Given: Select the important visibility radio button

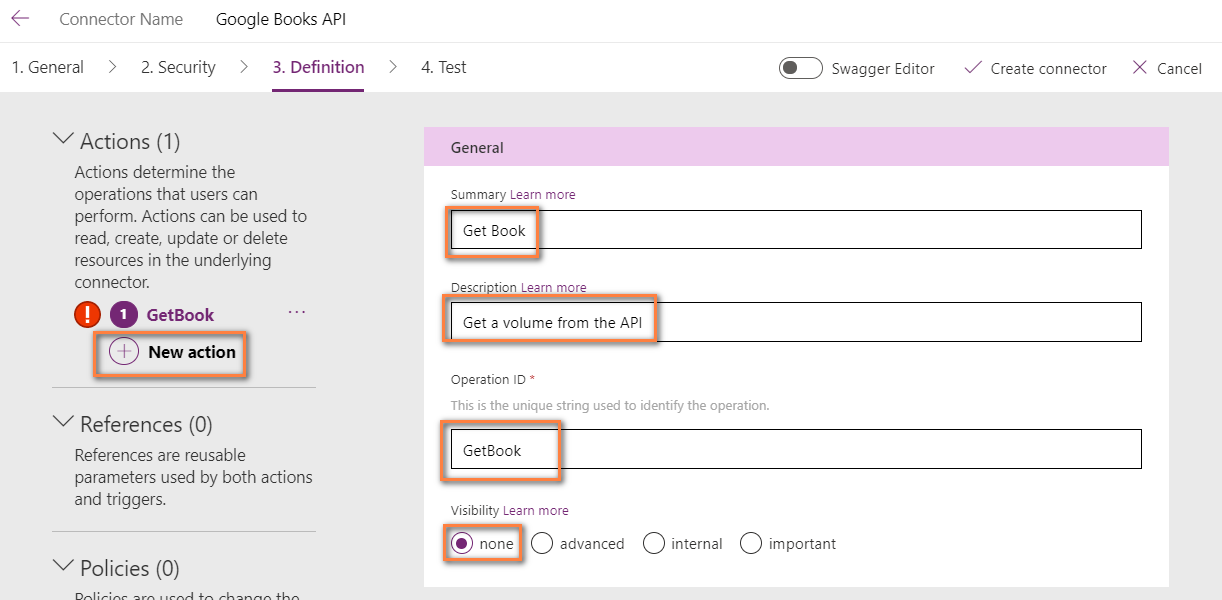Looking at the screenshot, I should pos(751,544).
